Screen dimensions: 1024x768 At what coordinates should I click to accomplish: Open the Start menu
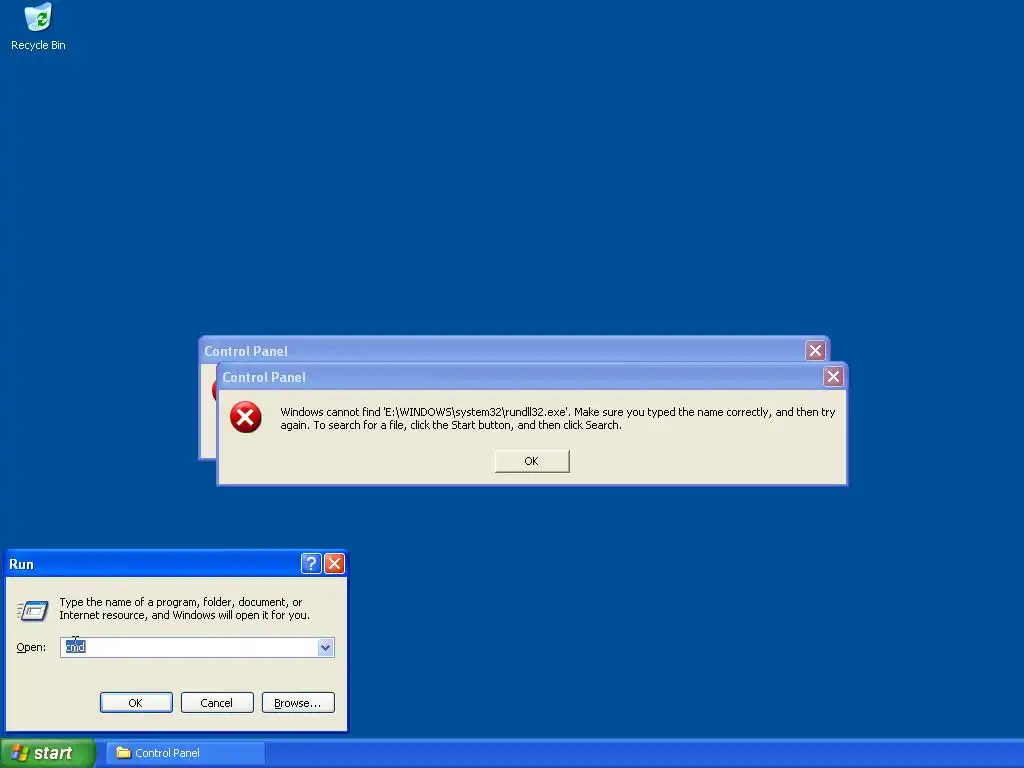(x=47, y=753)
